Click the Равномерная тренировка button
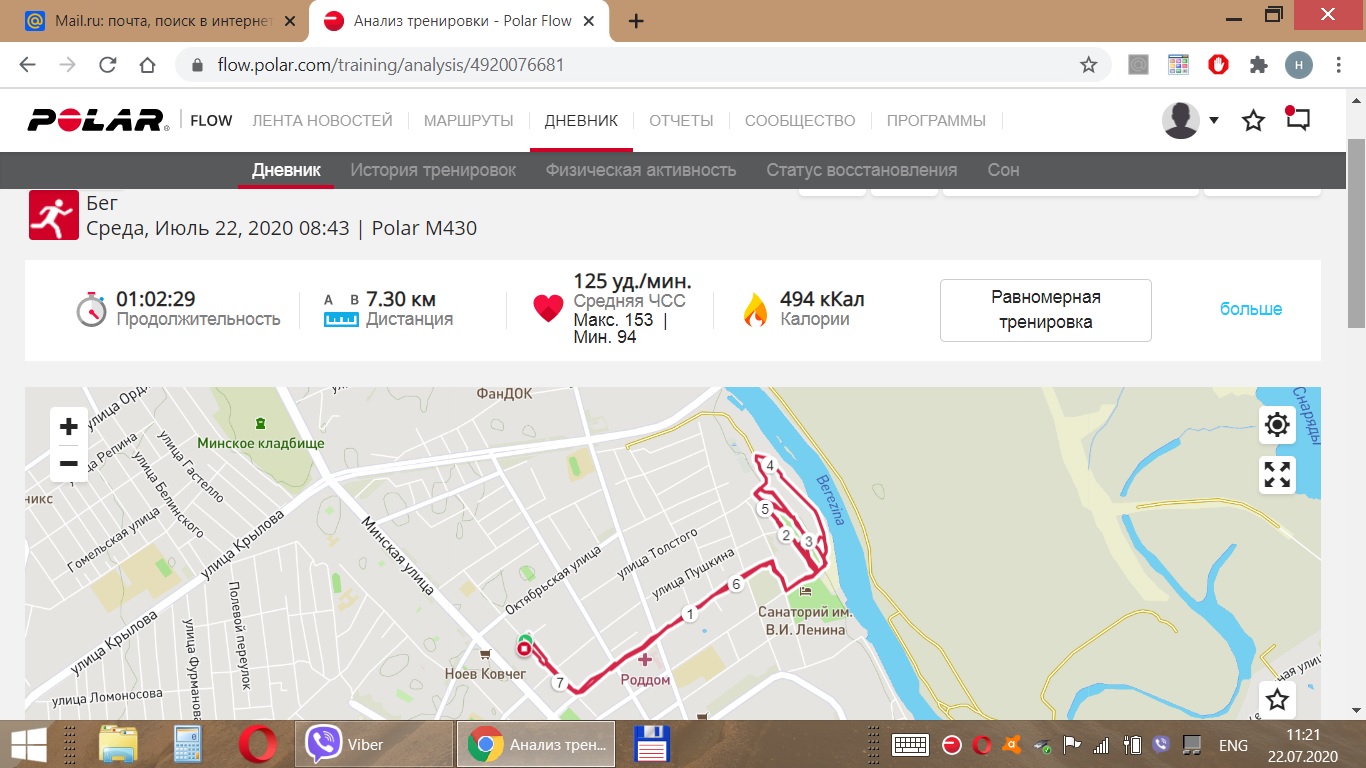The width and height of the screenshot is (1366, 768). point(1045,310)
